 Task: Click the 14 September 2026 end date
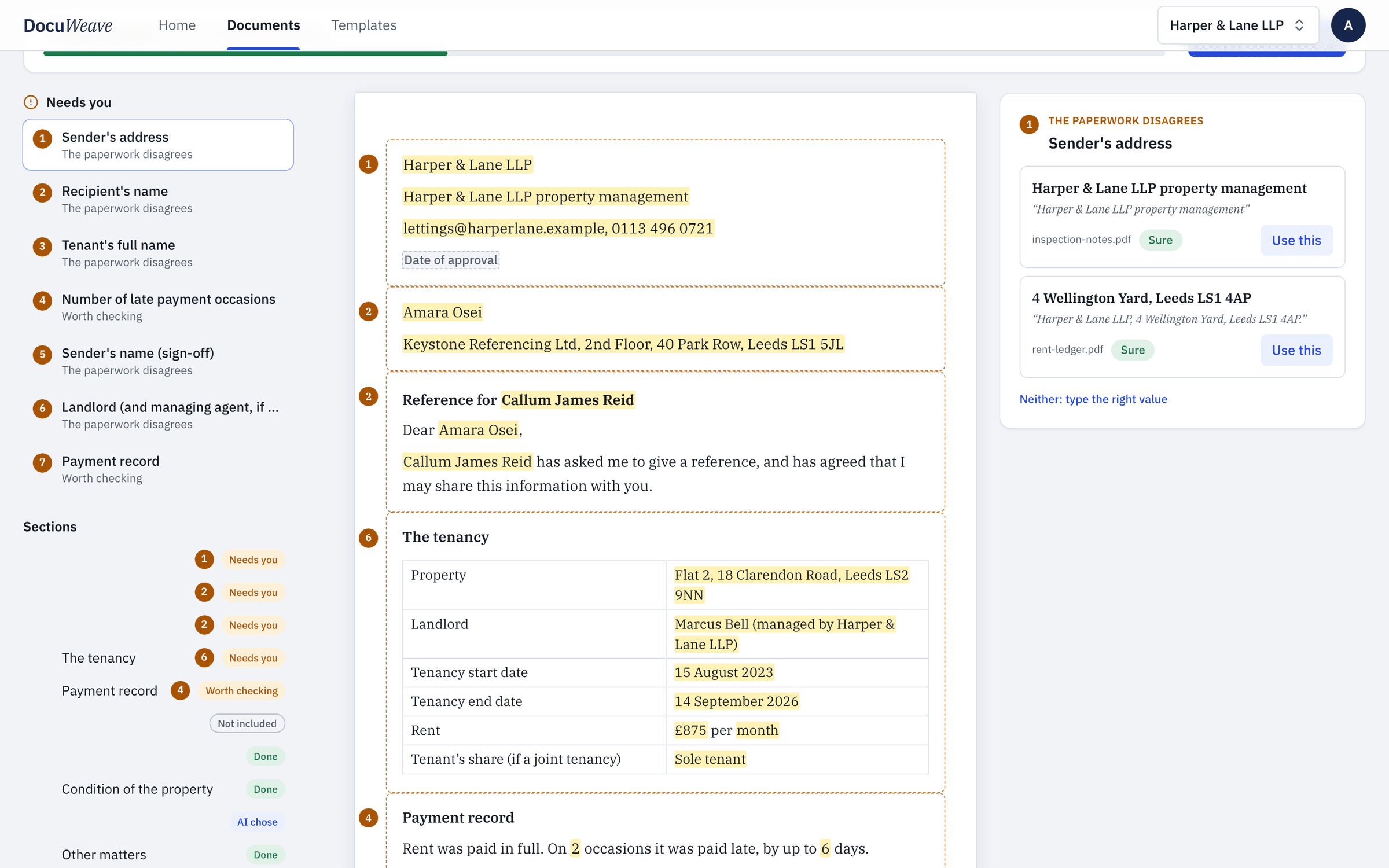point(736,701)
